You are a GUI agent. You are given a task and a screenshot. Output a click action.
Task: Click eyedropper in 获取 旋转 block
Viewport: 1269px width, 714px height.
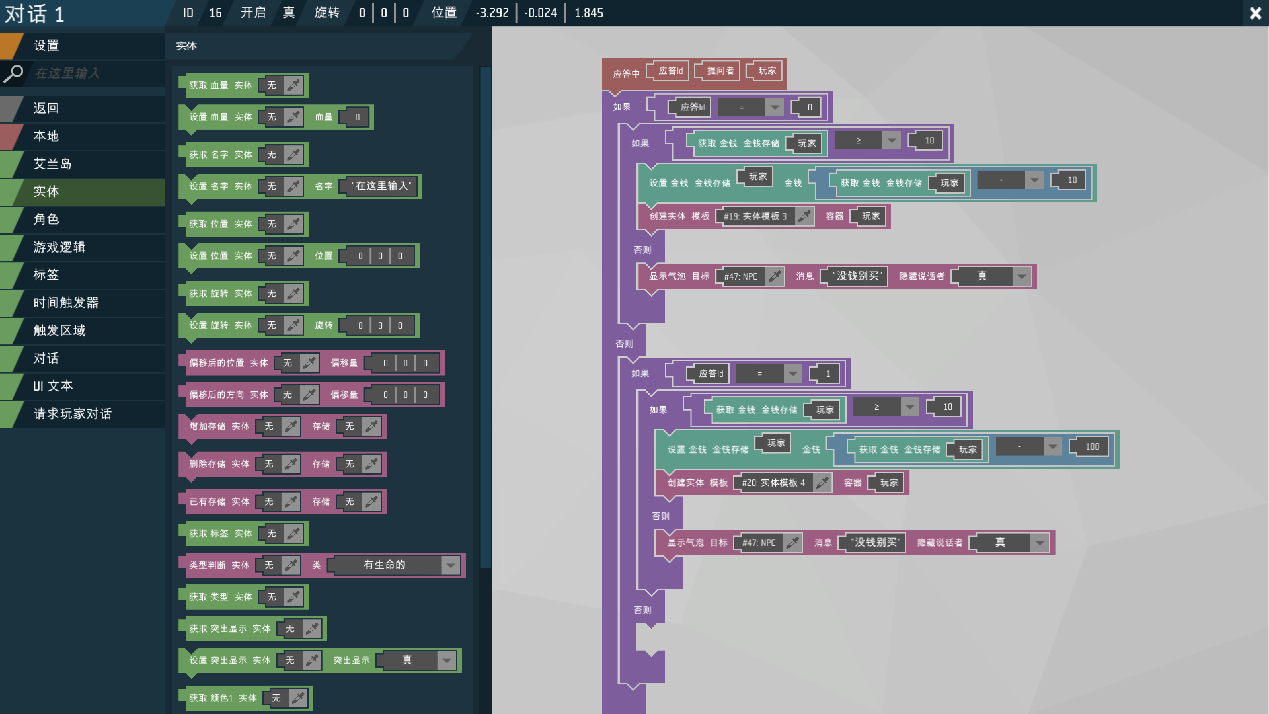(294, 294)
